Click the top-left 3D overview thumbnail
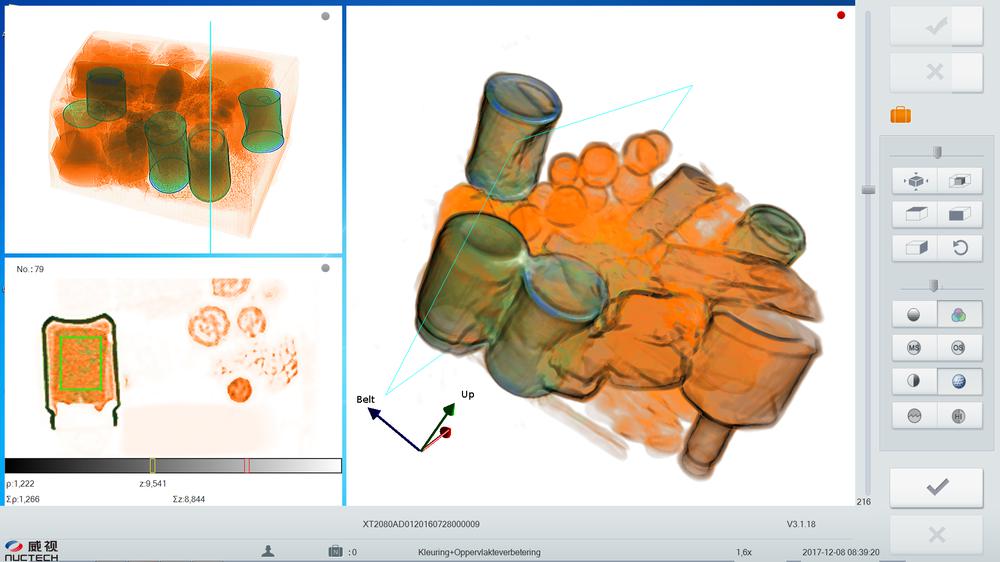The width and height of the screenshot is (1000, 562). (173, 130)
